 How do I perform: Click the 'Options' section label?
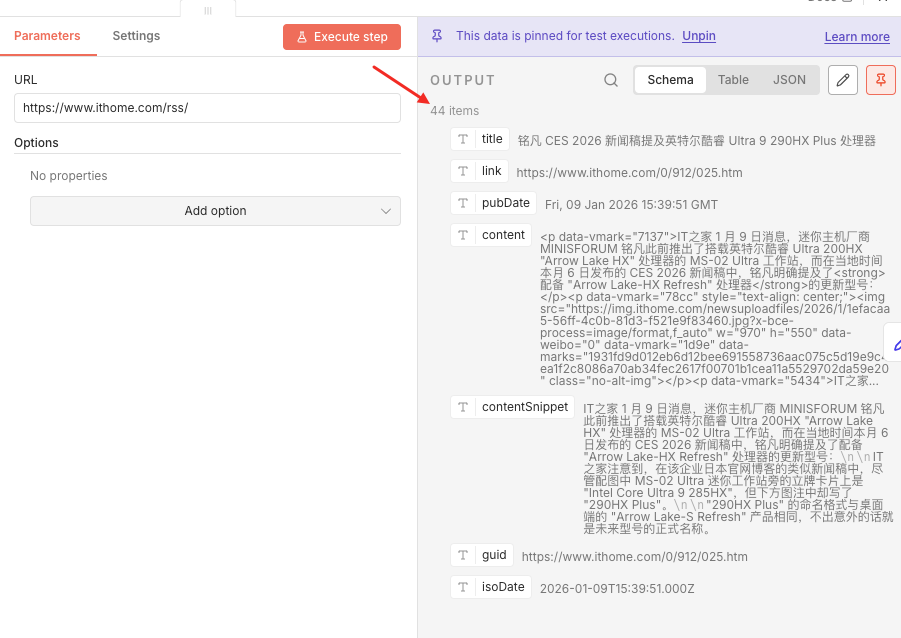click(36, 143)
